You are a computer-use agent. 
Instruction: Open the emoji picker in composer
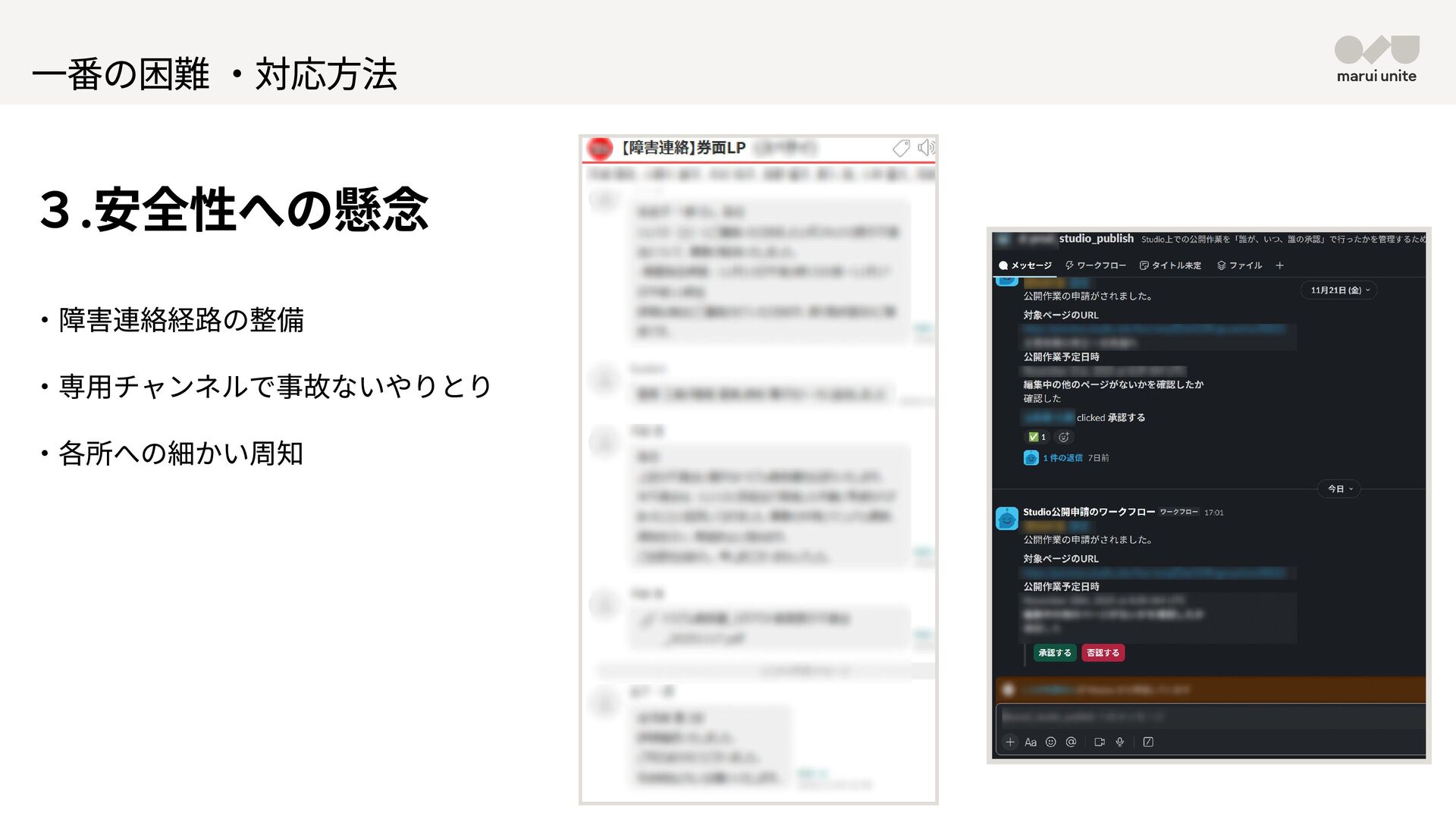1050,742
